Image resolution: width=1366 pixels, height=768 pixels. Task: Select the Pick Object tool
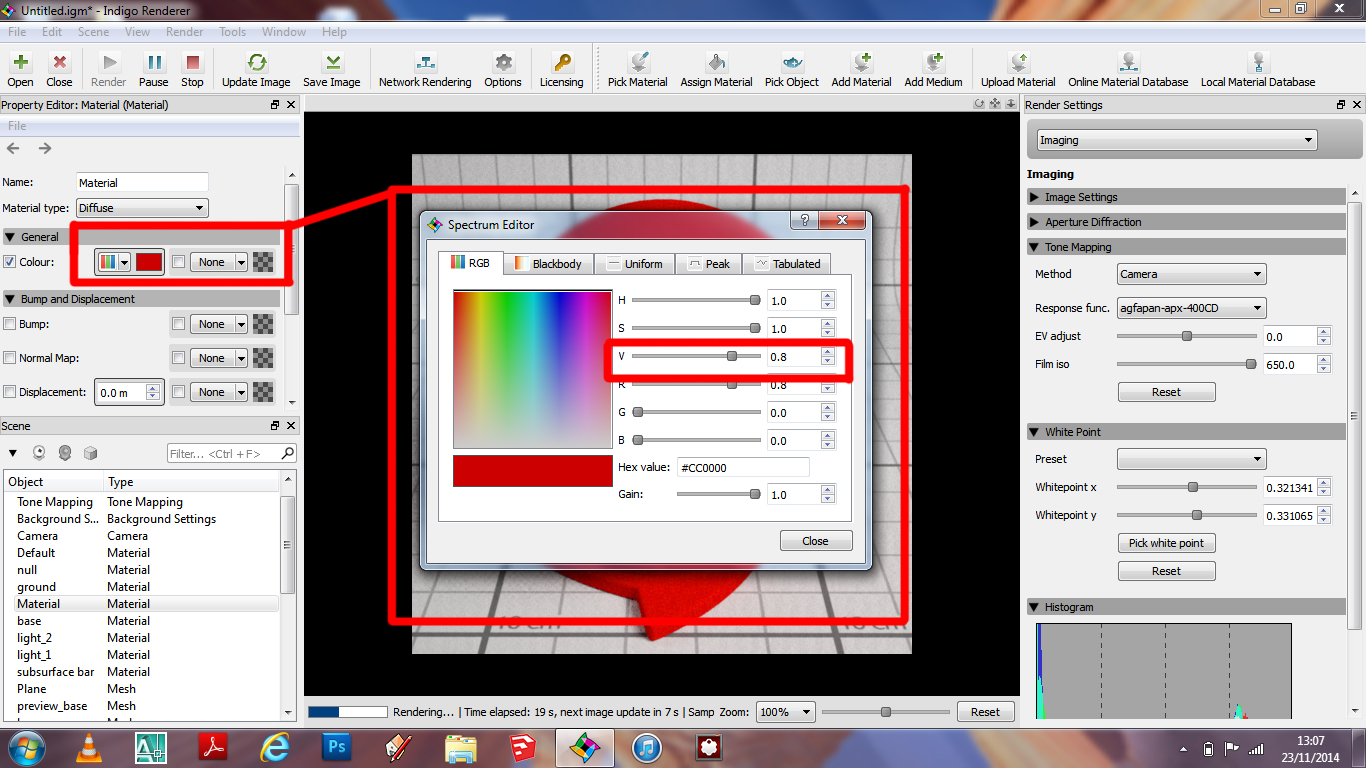[x=791, y=64]
